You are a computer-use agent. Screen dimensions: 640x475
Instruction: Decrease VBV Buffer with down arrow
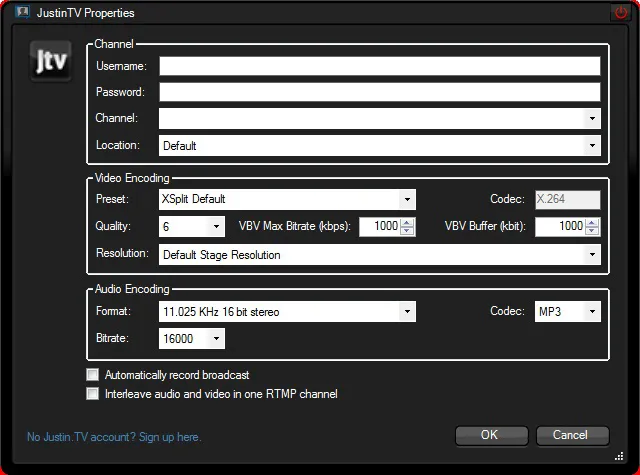point(592,231)
